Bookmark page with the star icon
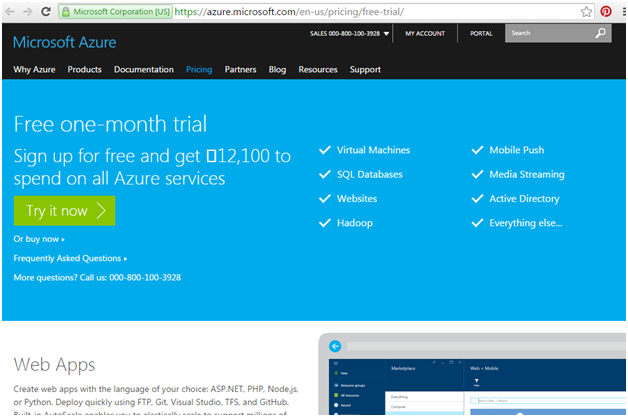Viewport: 628px width, 417px height. click(586, 12)
